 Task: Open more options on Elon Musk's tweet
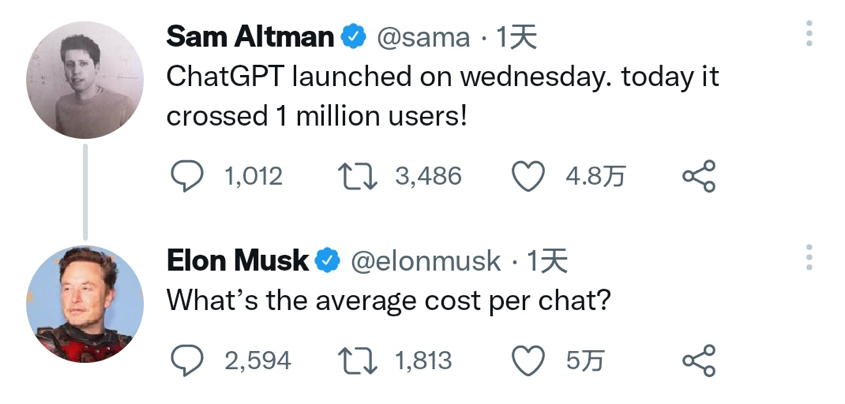tap(809, 258)
